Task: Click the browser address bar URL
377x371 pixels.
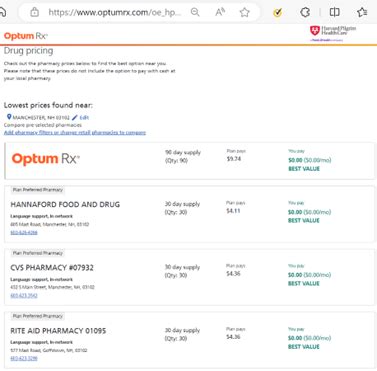Action: click(115, 13)
